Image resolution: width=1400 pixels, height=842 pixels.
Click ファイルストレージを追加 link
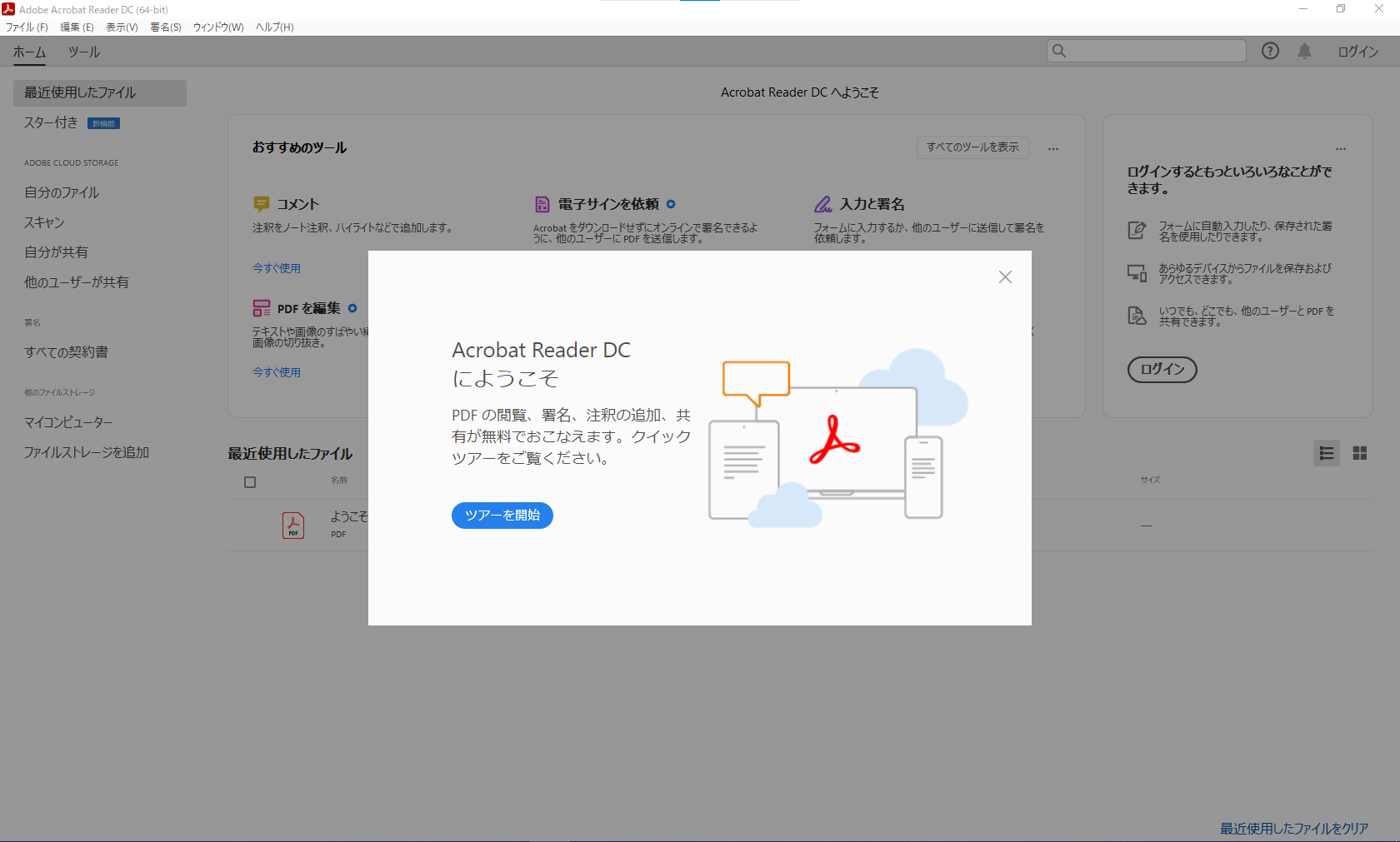pos(87,452)
